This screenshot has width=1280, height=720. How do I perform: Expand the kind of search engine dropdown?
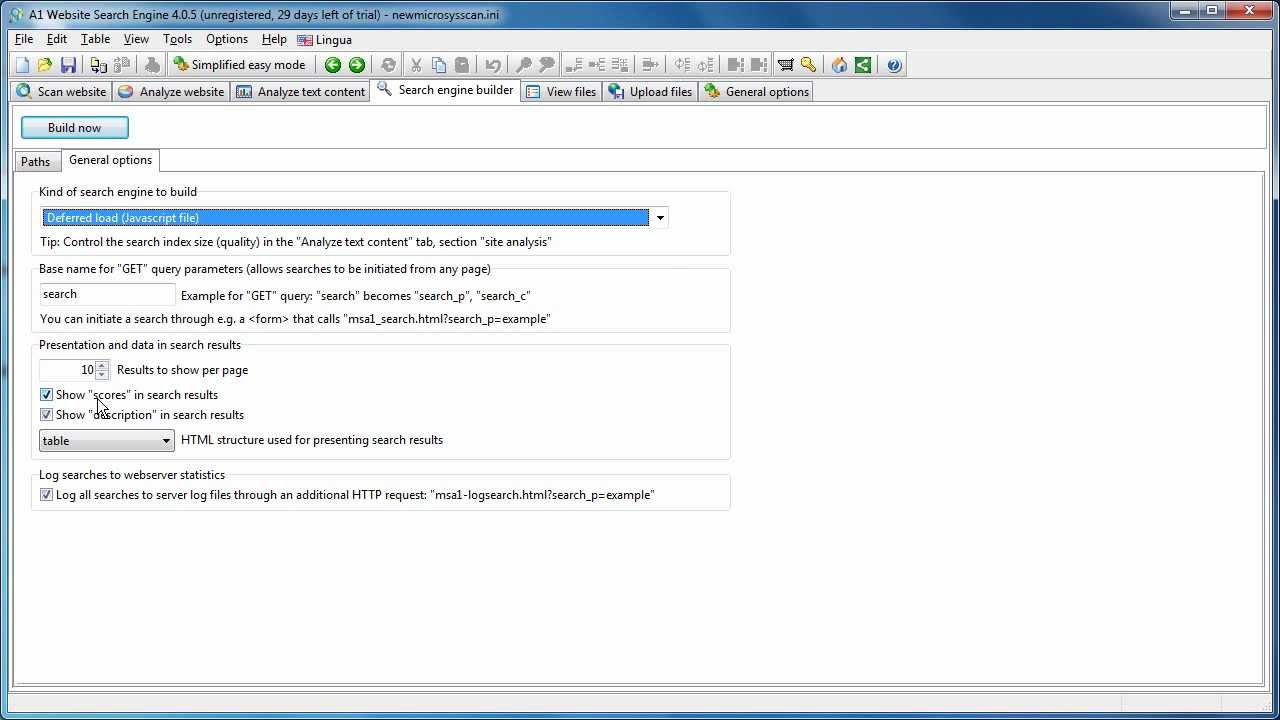pos(659,218)
